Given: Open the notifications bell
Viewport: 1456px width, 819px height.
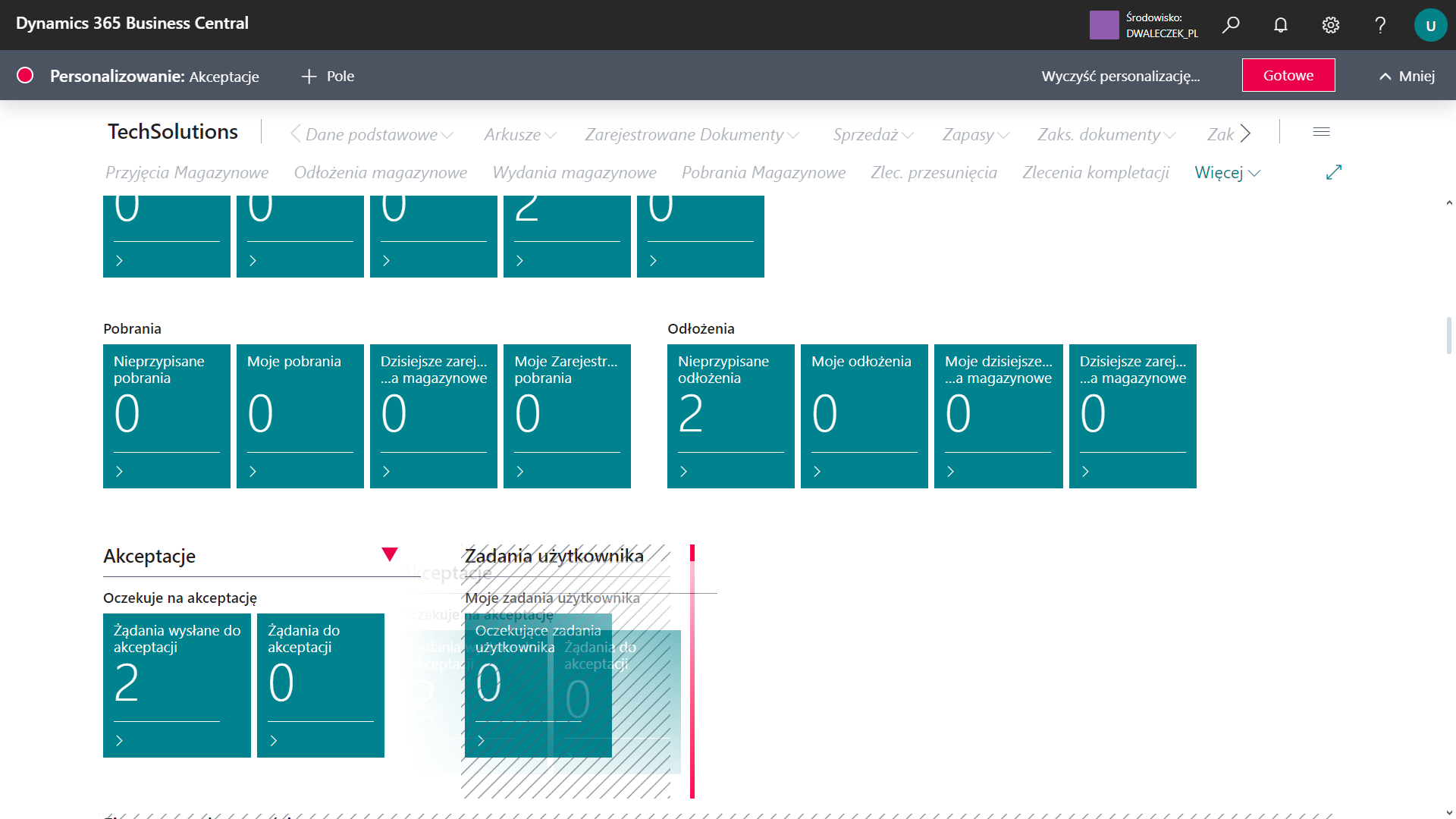Looking at the screenshot, I should pyautogui.click(x=1281, y=25).
